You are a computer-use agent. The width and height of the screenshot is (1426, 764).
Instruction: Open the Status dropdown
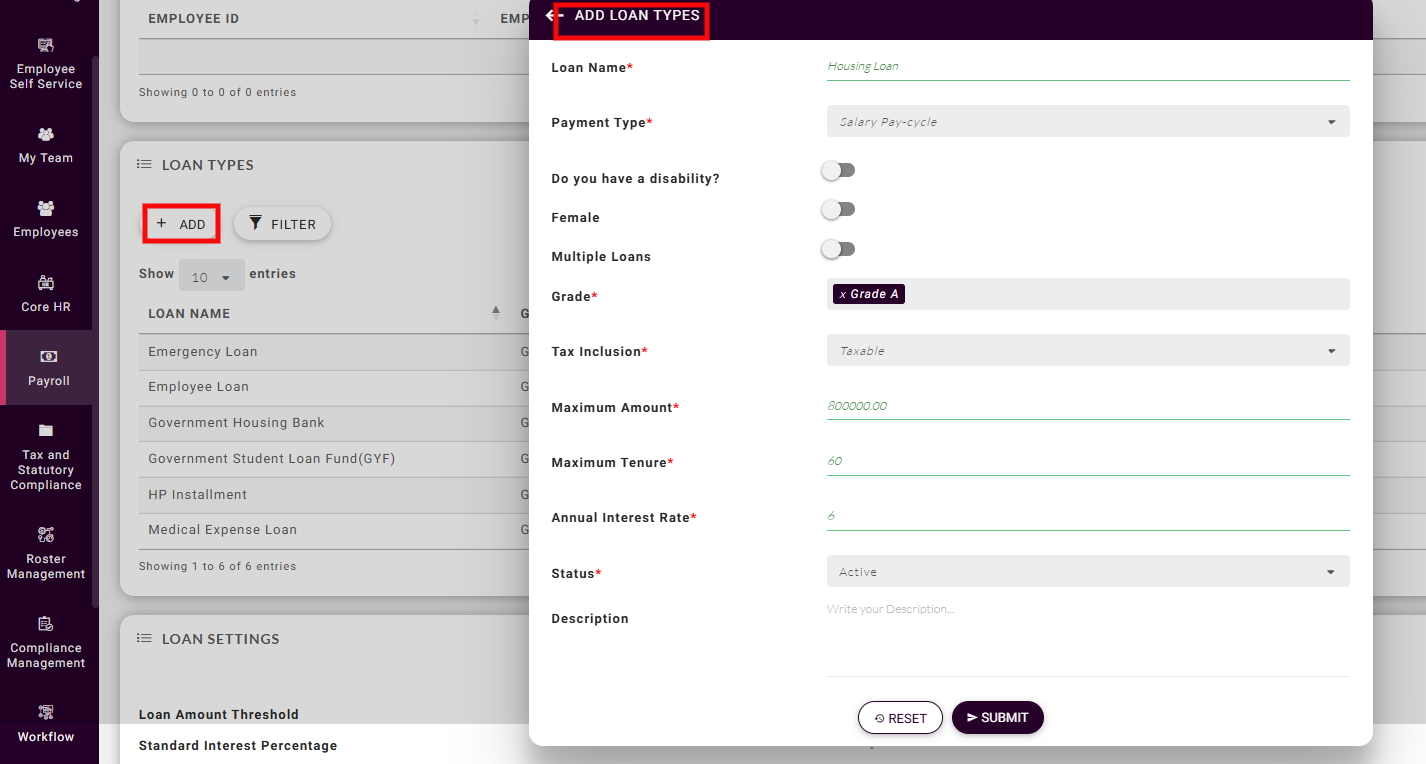[1087, 572]
